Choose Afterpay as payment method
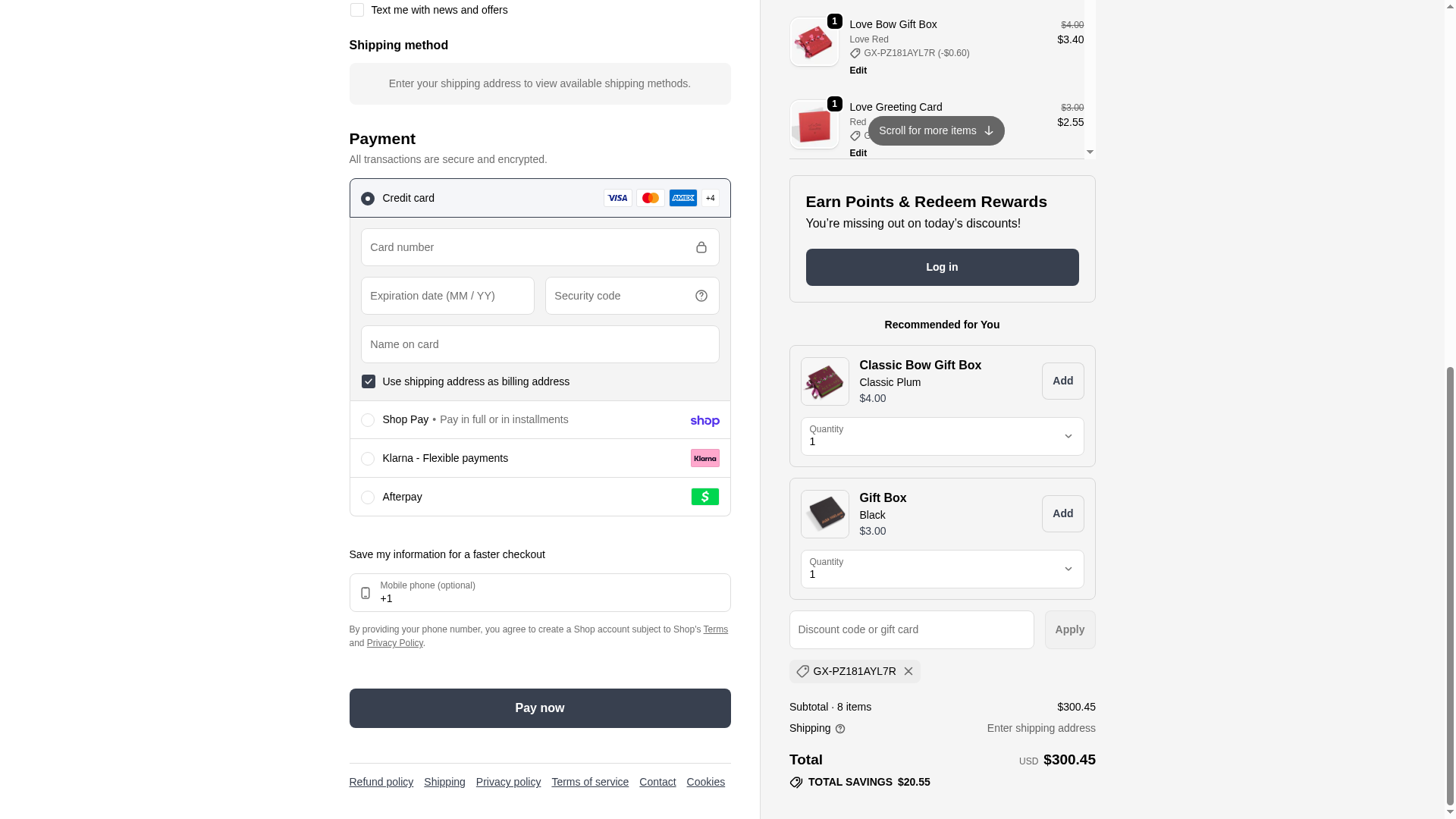The image size is (1456, 819). (367, 497)
